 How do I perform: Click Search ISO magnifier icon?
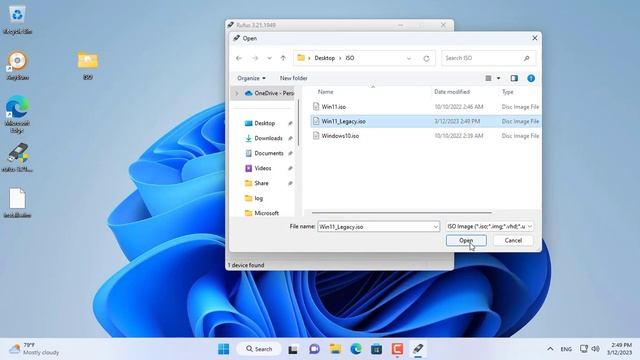click(527, 58)
